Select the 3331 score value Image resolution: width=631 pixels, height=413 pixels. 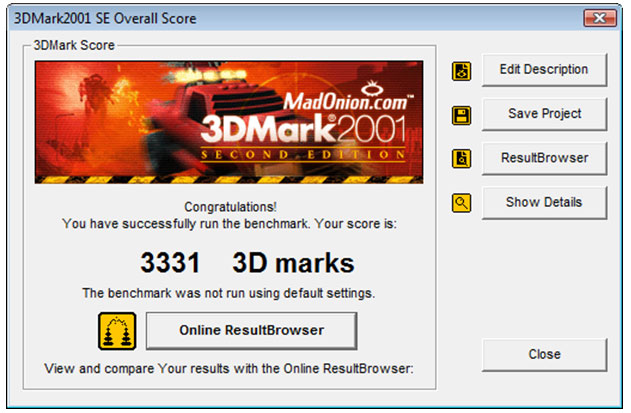click(170, 263)
